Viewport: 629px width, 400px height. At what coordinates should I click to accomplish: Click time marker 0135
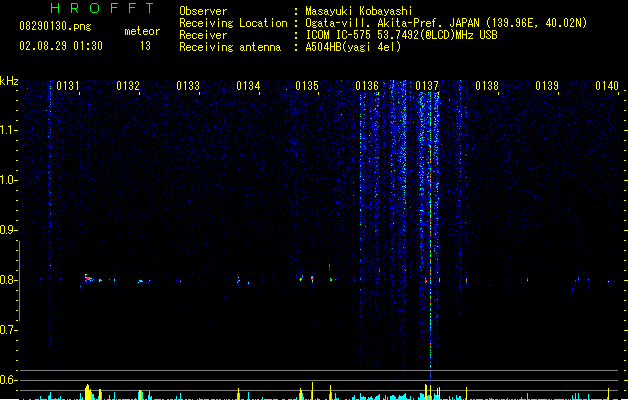pyautogui.click(x=307, y=86)
